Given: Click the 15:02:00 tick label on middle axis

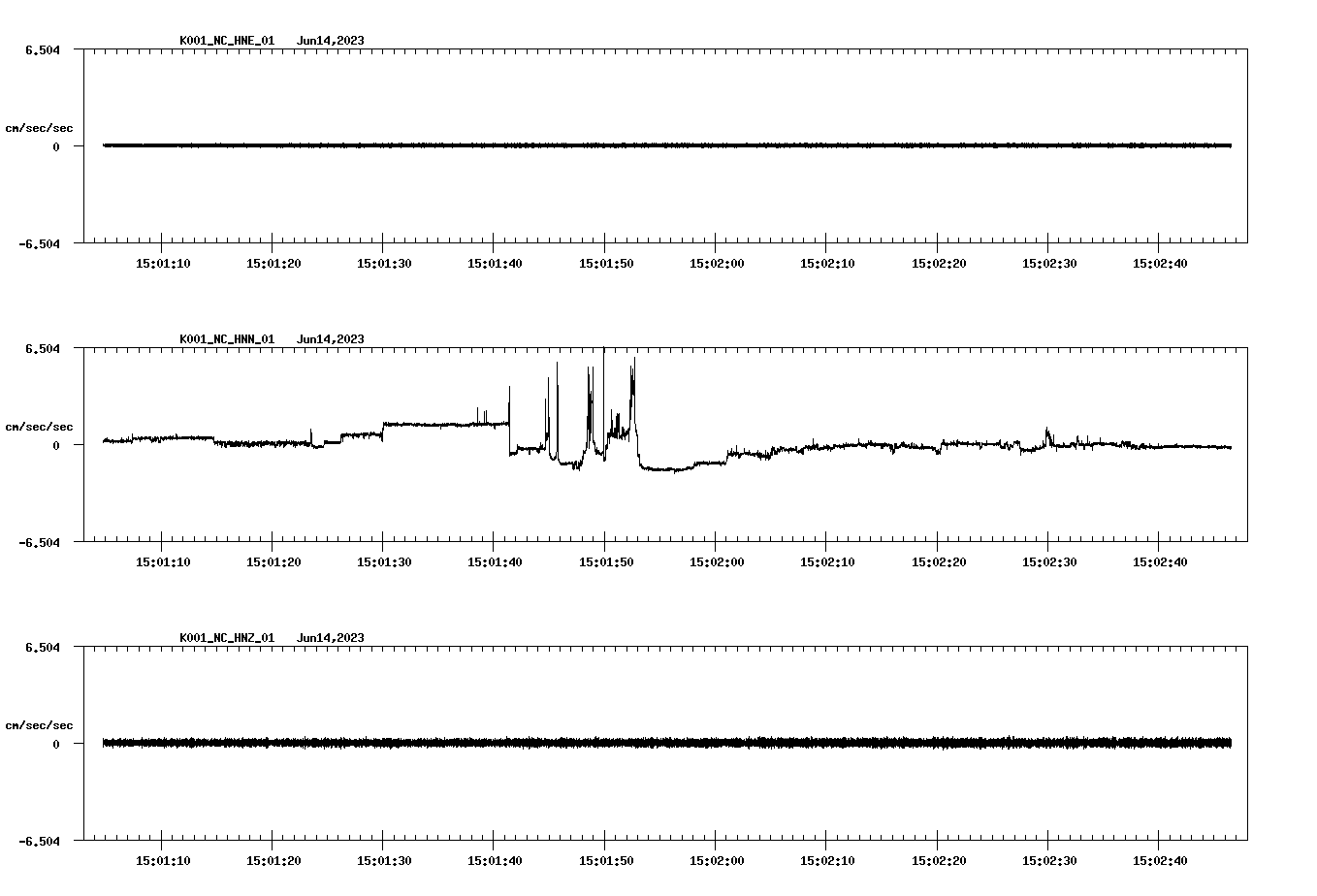Looking at the screenshot, I should coord(719,560).
